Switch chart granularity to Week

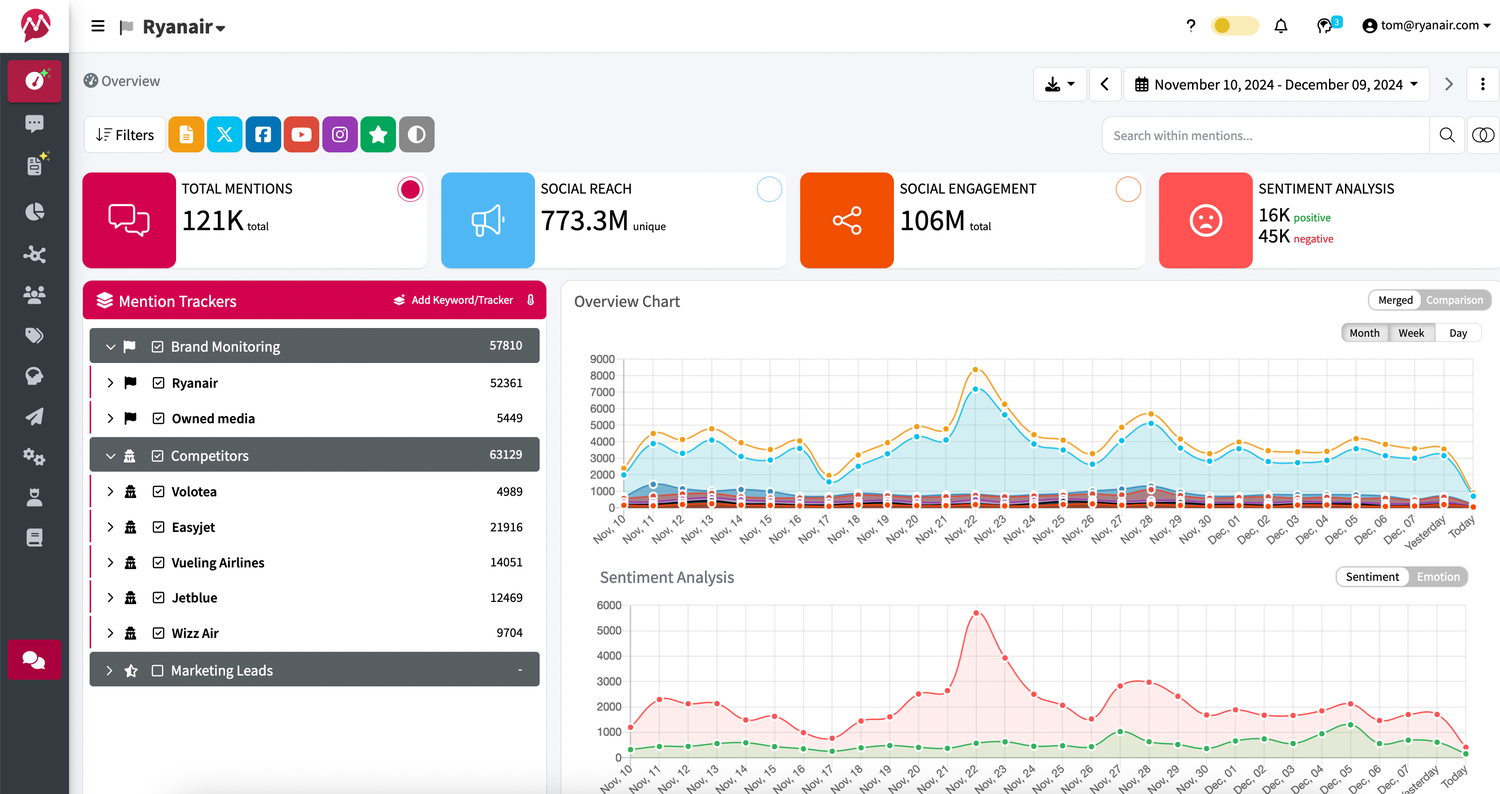[1412, 333]
